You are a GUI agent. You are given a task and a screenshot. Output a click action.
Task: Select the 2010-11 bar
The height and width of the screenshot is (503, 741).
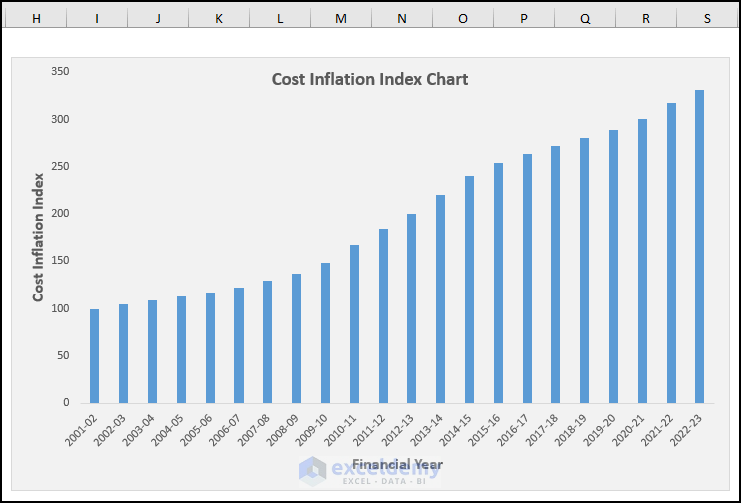tap(354, 324)
